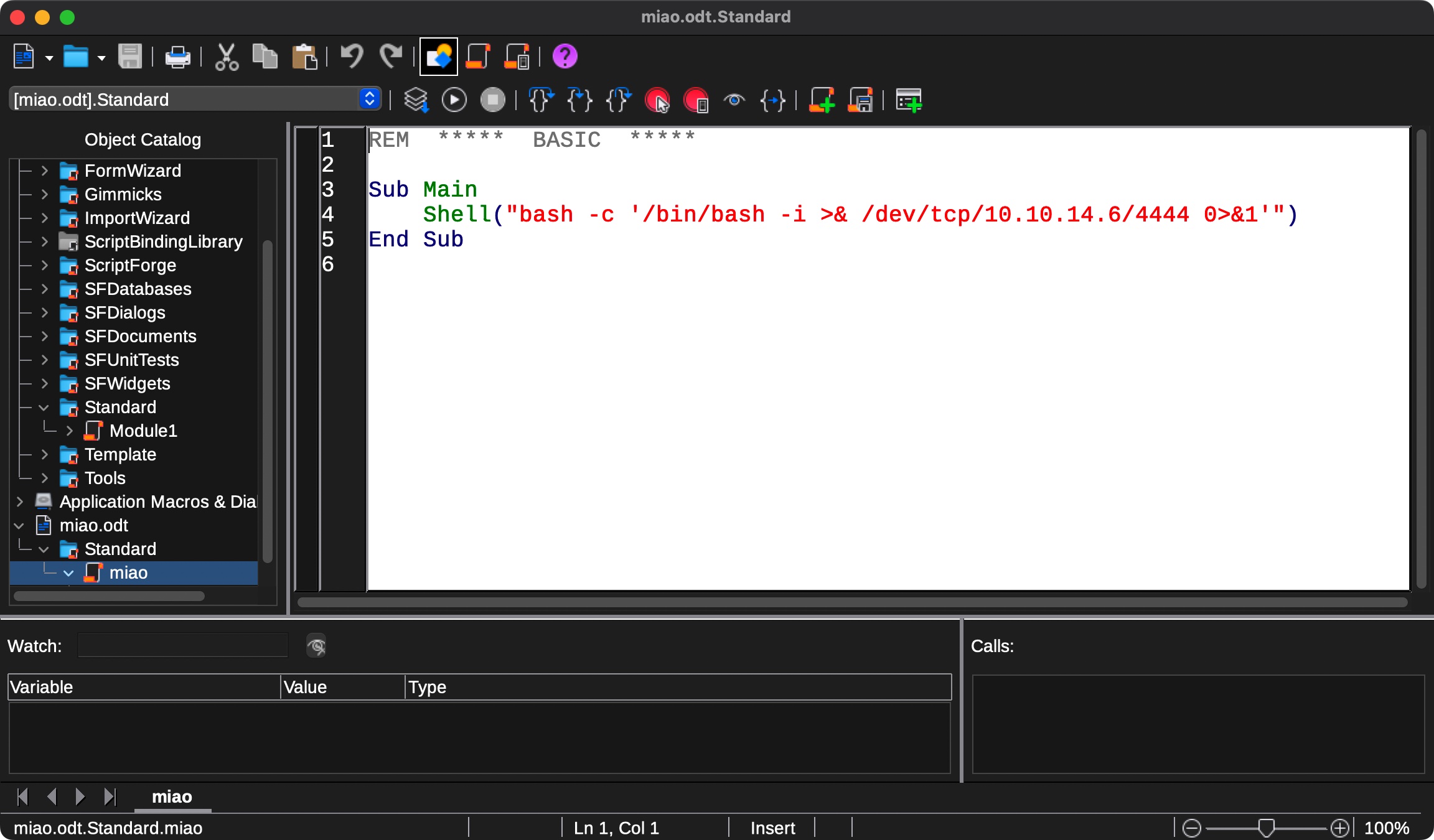Open the [miao.odt].Standard library dropdown
Screen dimensions: 1434x840
point(369,99)
